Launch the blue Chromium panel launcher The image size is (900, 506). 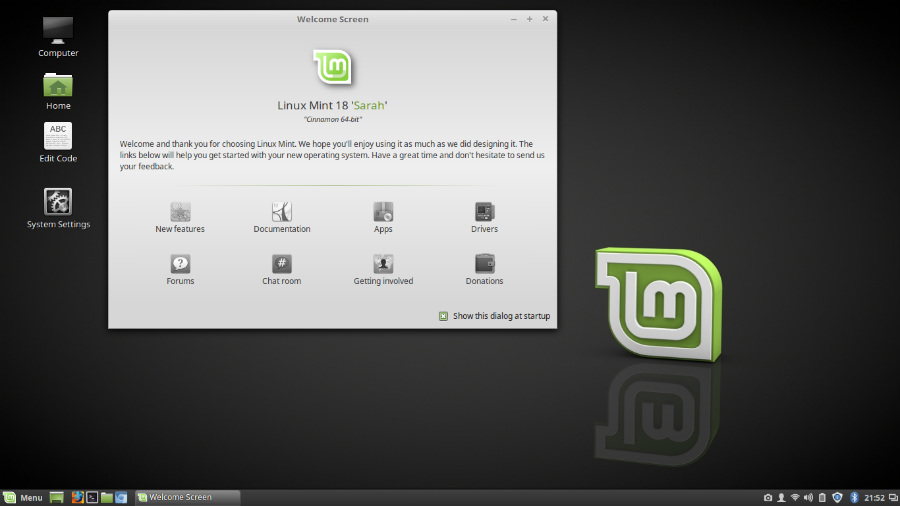(121, 497)
